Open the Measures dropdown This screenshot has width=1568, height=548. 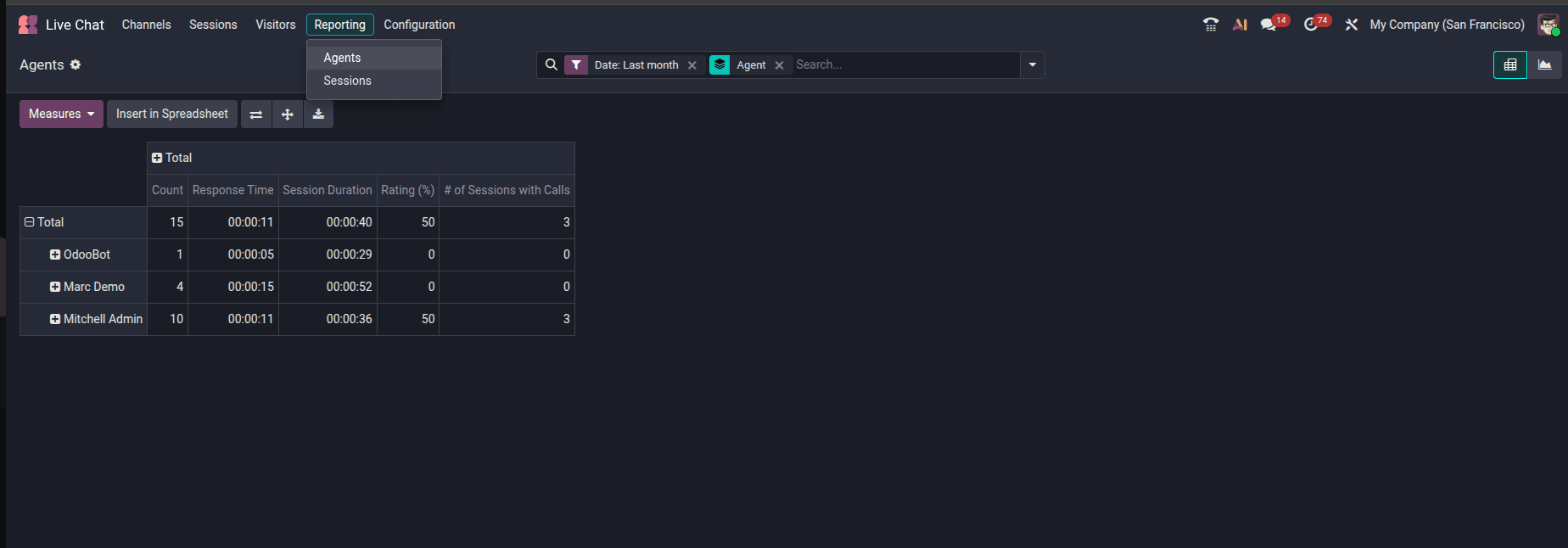click(61, 114)
